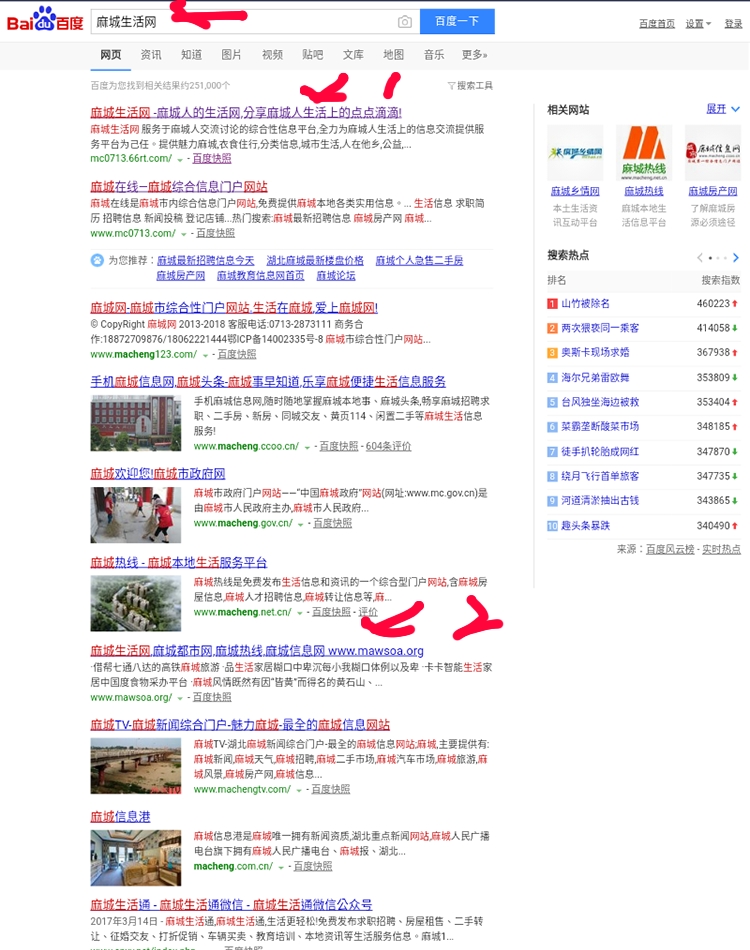Screen dimensions: 750x950
Task: Switch to the 图片 tab
Action: point(231,55)
